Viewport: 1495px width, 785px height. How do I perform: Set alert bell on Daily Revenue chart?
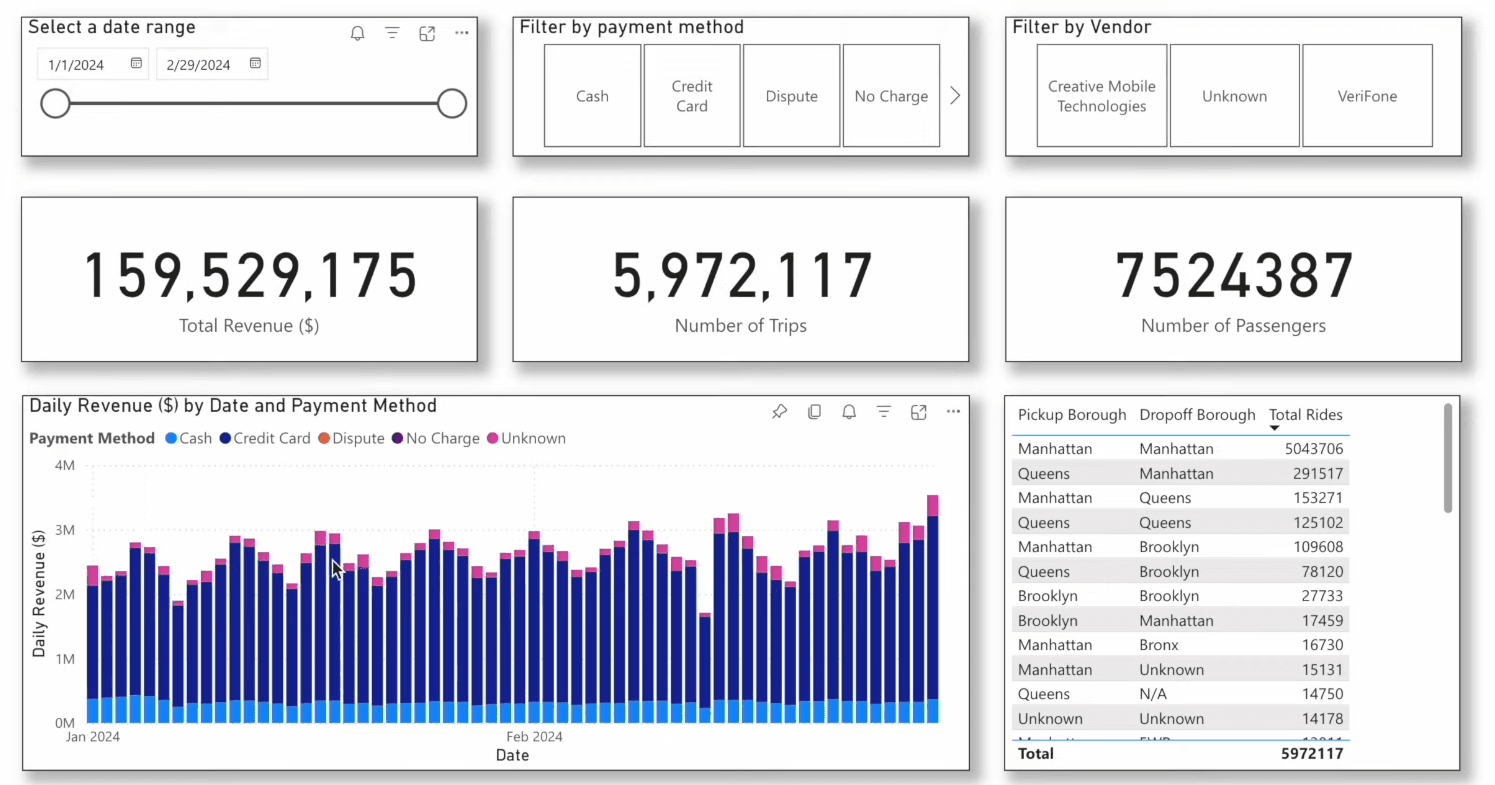point(849,411)
